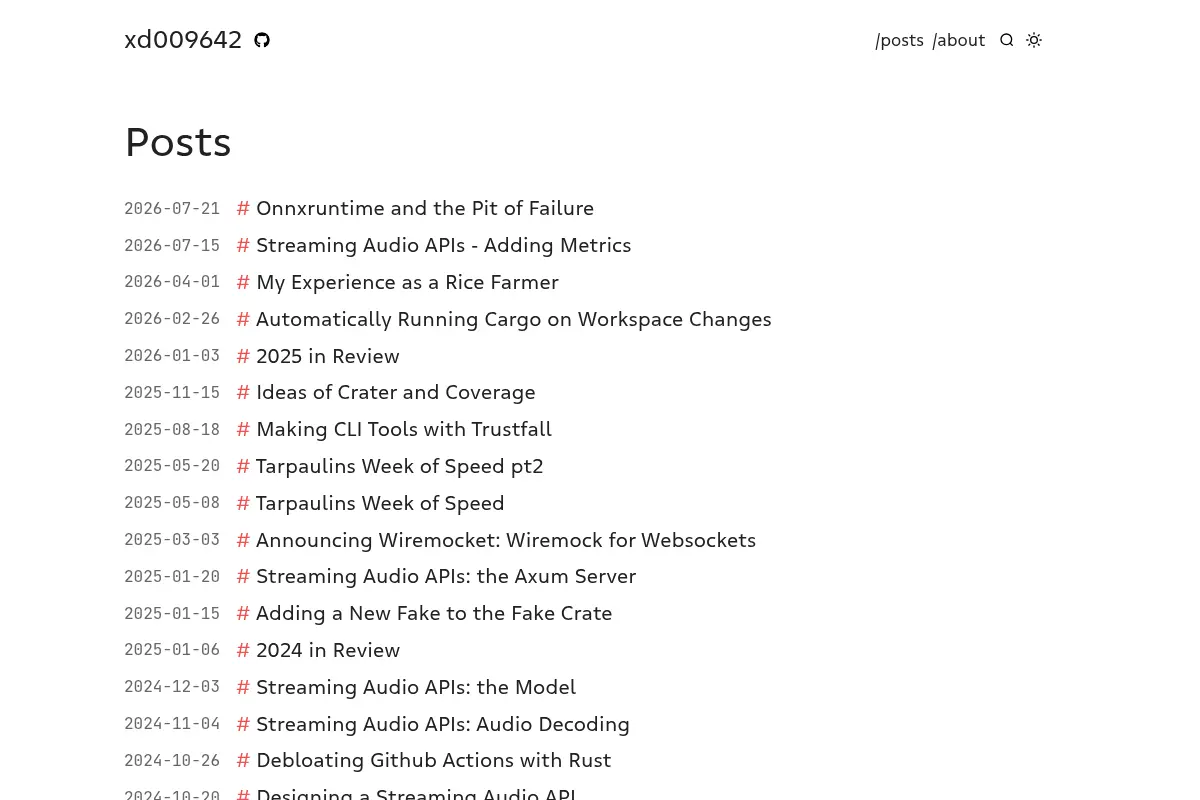Open 'Making CLI Tools with Trustfall' post
This screenshot has height=800, width=1200.
point(404,429)
